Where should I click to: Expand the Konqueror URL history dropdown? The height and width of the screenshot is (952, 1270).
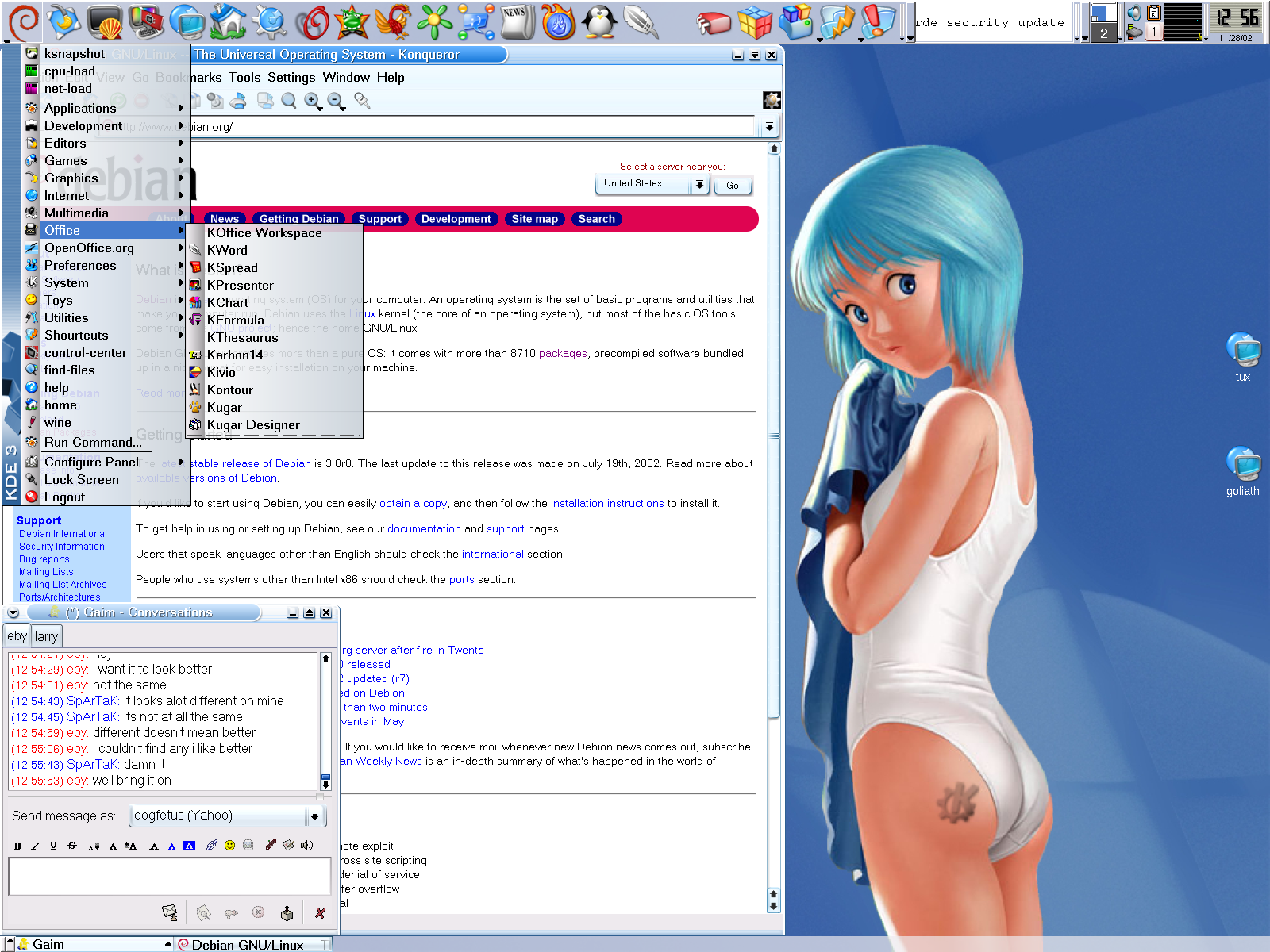click(768, 127)
